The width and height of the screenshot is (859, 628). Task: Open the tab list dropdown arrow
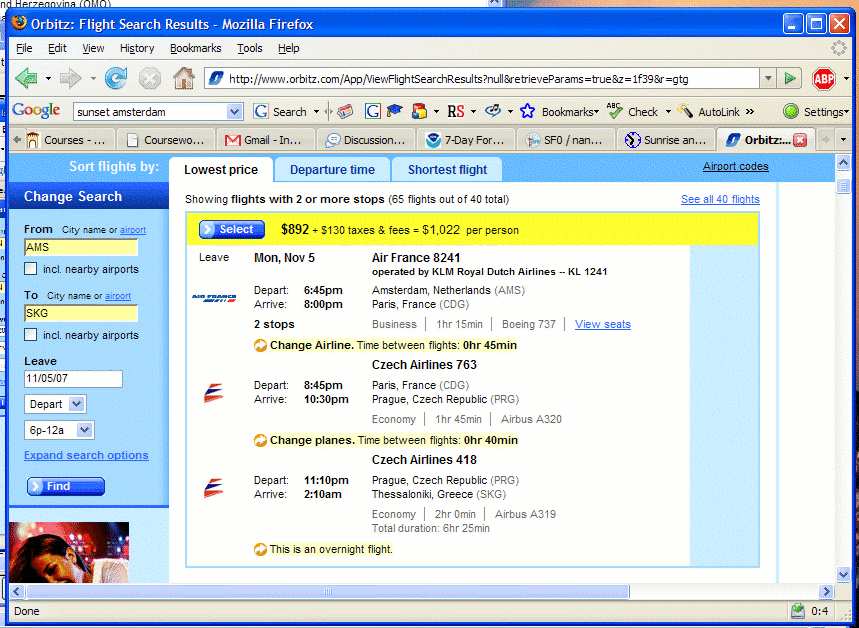(844, 140)
